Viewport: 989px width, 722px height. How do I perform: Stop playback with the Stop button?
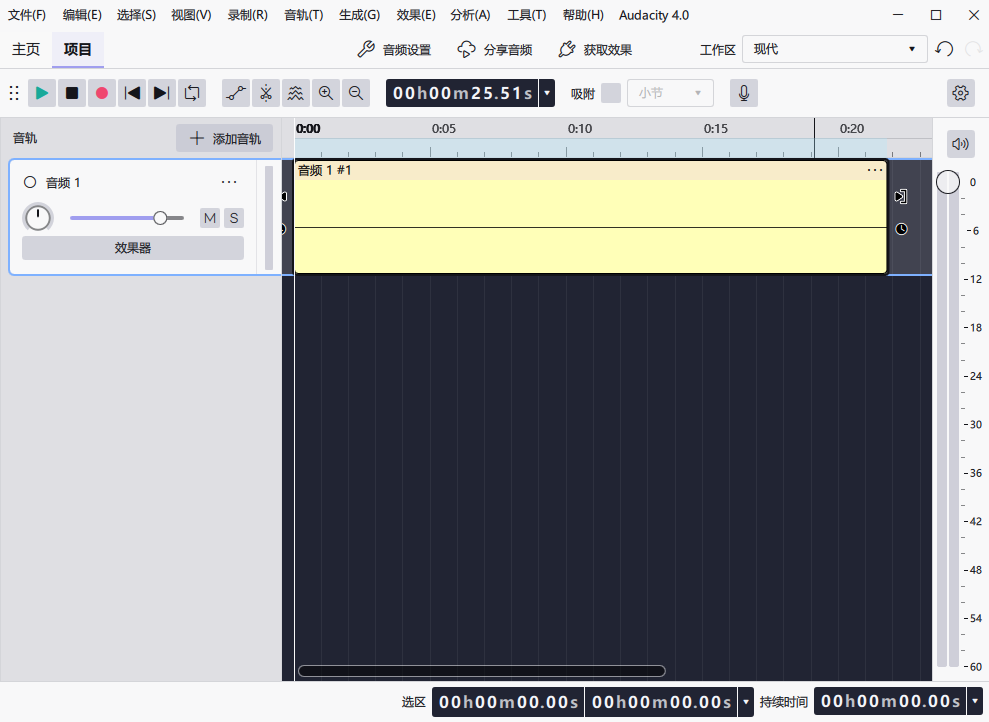click(x=72, y=93)
